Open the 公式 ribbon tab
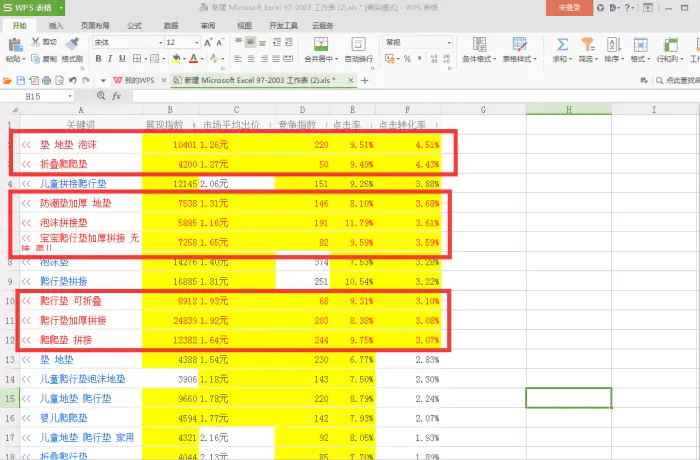Image resolution: width=700 pixels, height=460 pixels. coord(134,25)
